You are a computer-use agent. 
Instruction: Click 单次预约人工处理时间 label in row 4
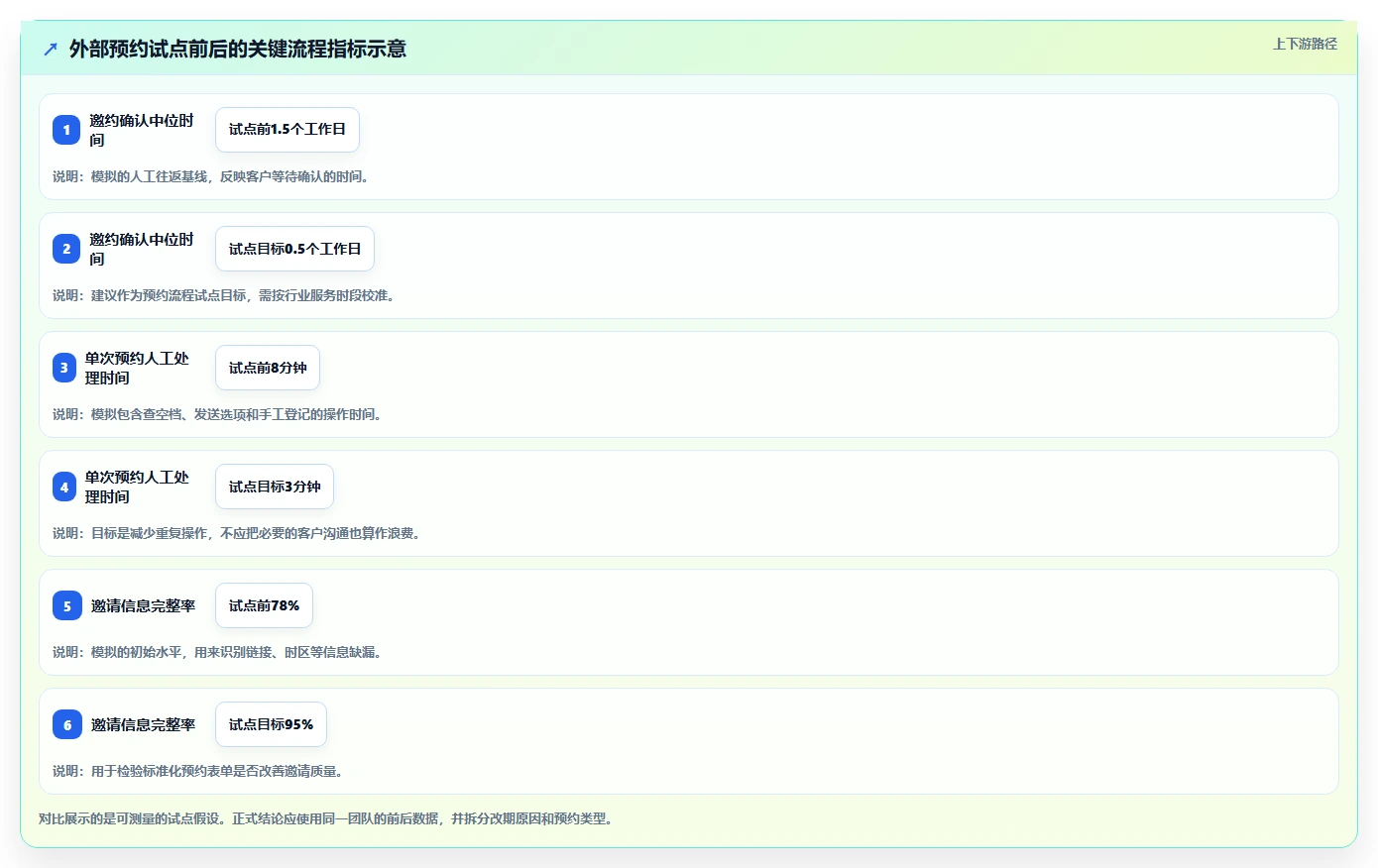[137, 487]
